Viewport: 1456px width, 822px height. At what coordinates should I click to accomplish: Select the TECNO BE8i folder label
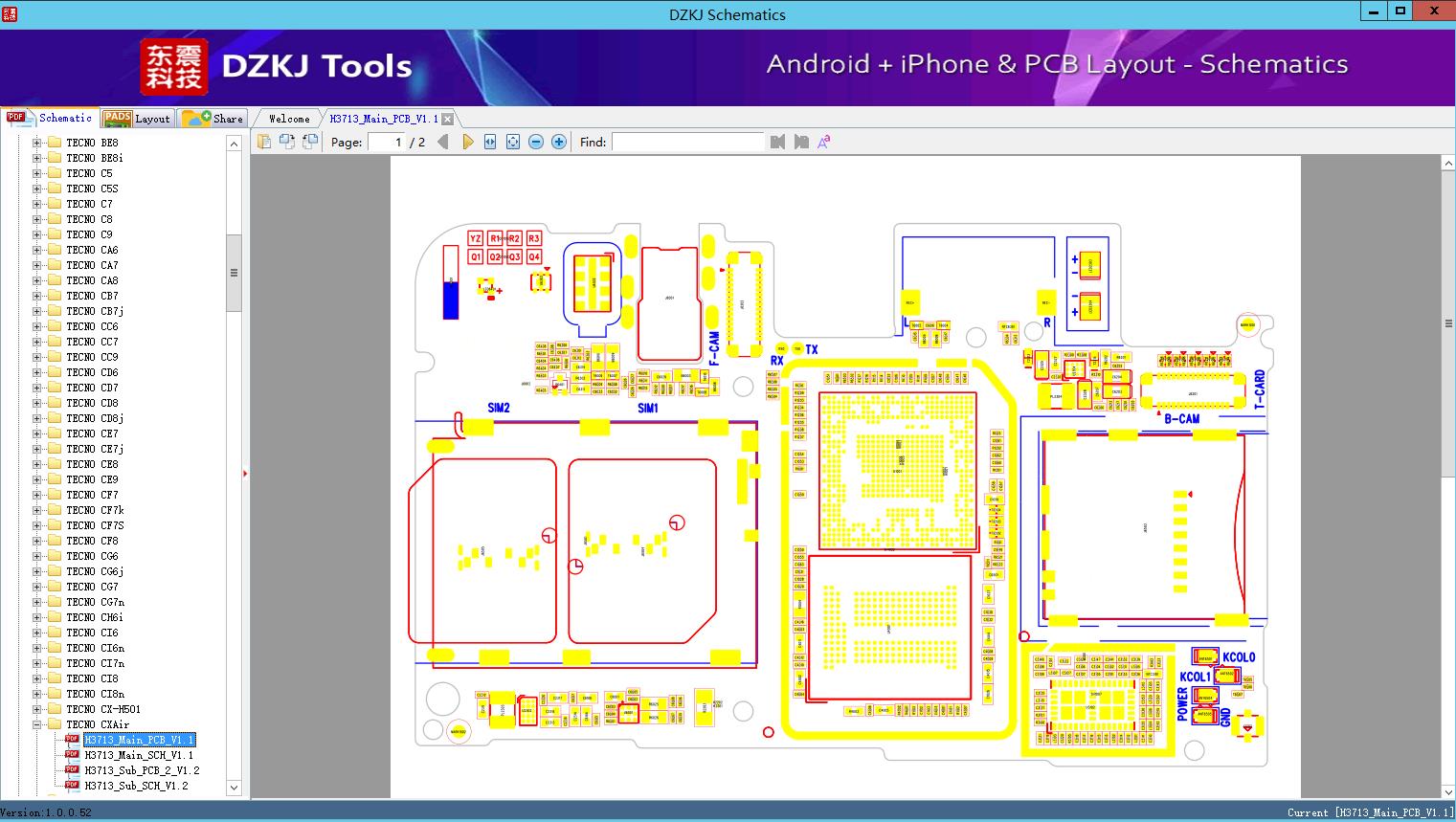pos(95,158)
